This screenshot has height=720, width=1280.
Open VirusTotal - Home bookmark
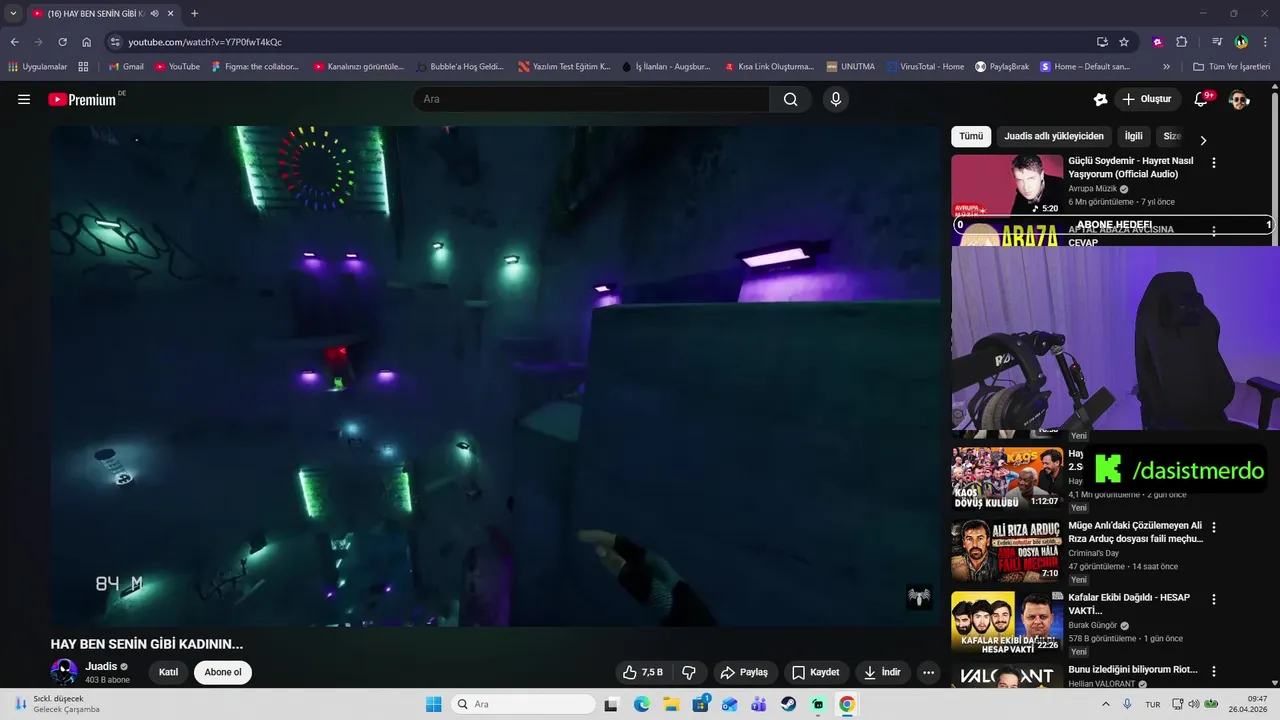pos(924,67)
